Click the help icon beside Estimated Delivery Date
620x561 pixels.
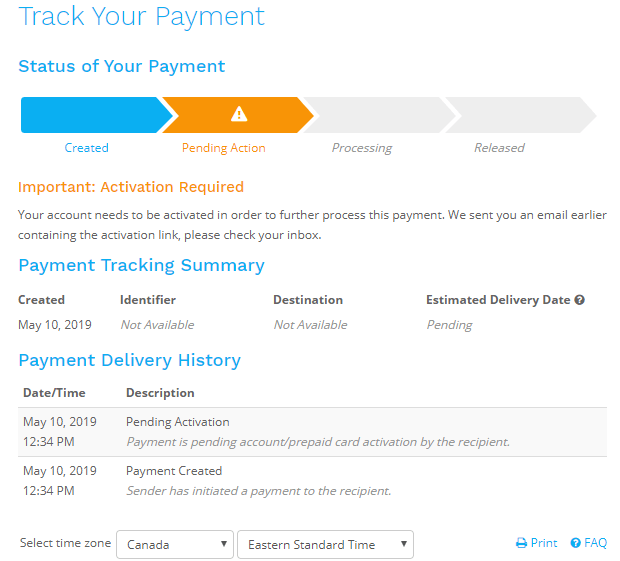(579, 300)
